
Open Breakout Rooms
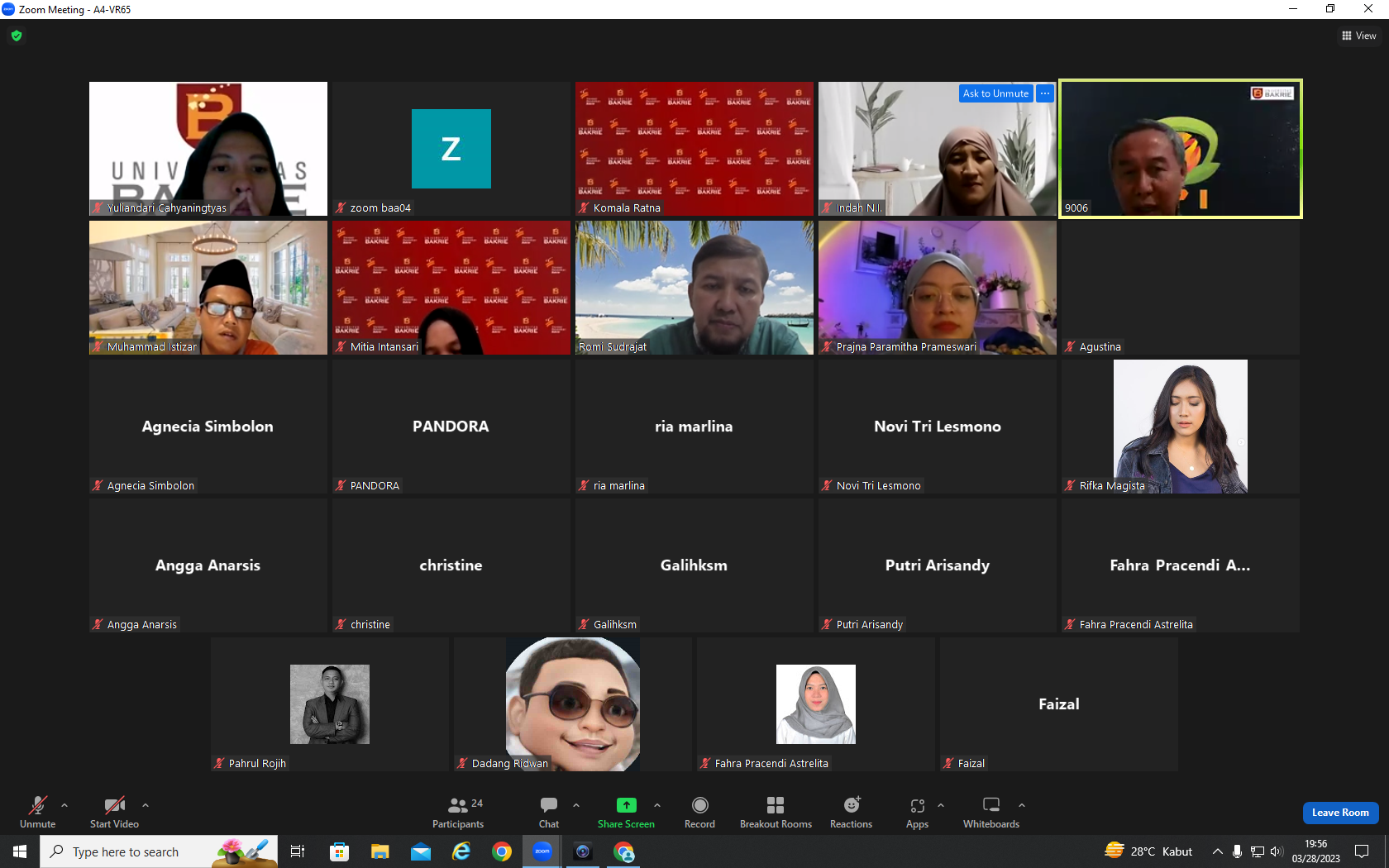tap(776, 812)
